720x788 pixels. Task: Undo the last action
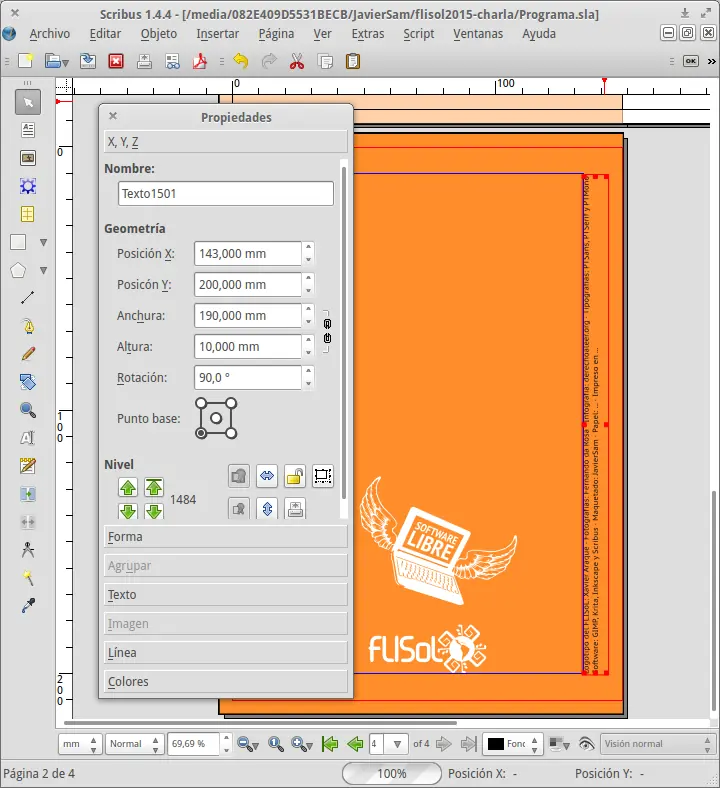[241, 61]
